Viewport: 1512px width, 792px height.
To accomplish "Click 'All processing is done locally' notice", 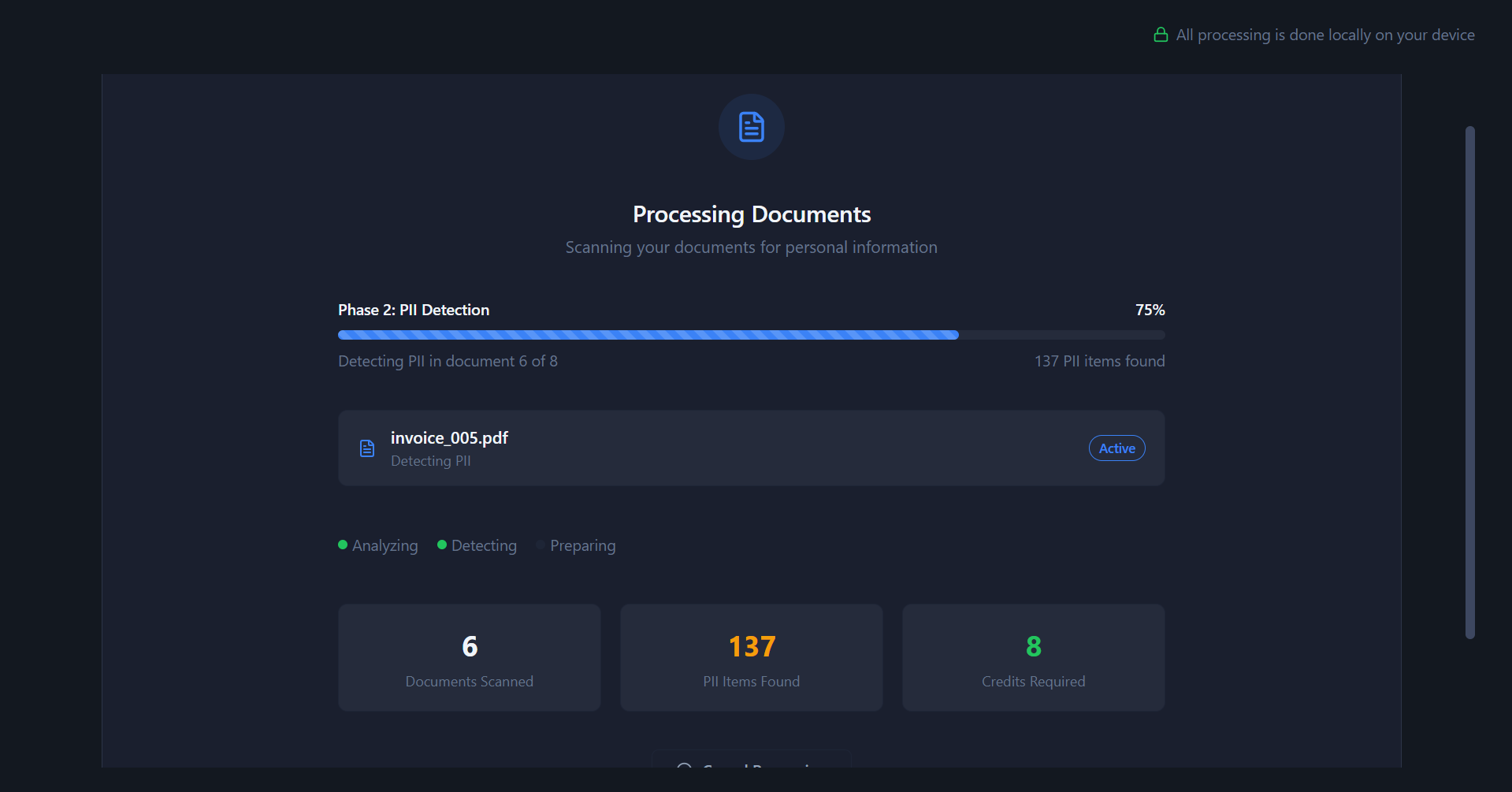I will click(x=1324, y=35).
